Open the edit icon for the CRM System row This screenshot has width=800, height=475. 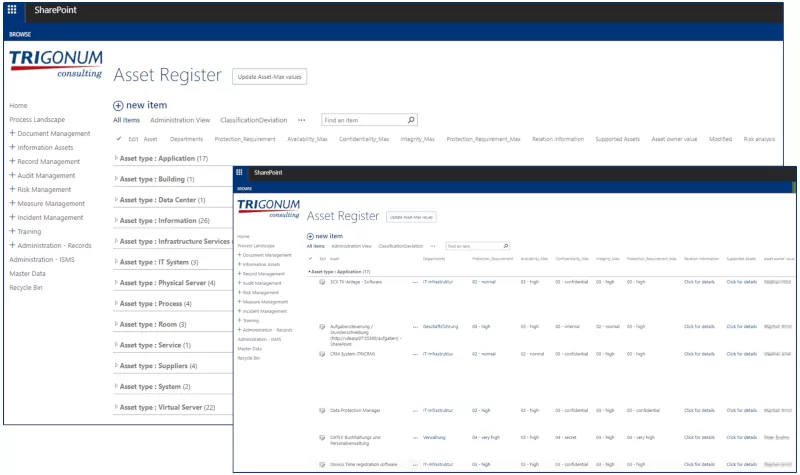(322, 354)
